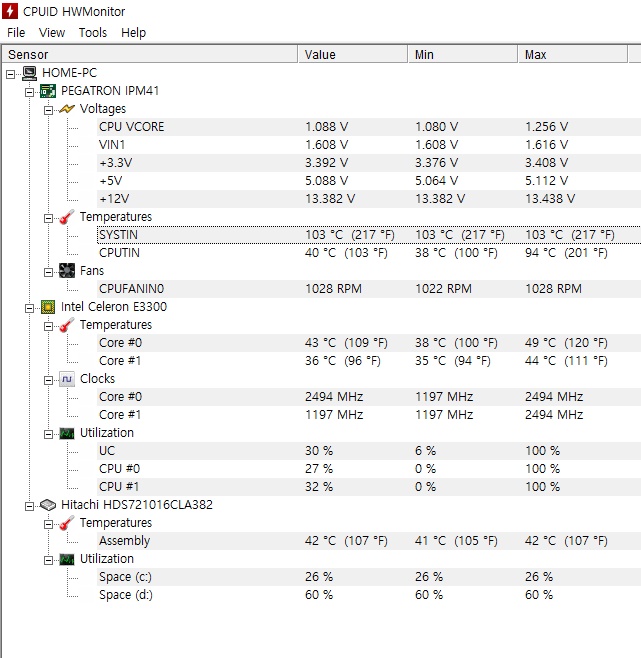641x658 pixels.
Task: Select the +12V voltage row
Action: (x=369, y=199)
